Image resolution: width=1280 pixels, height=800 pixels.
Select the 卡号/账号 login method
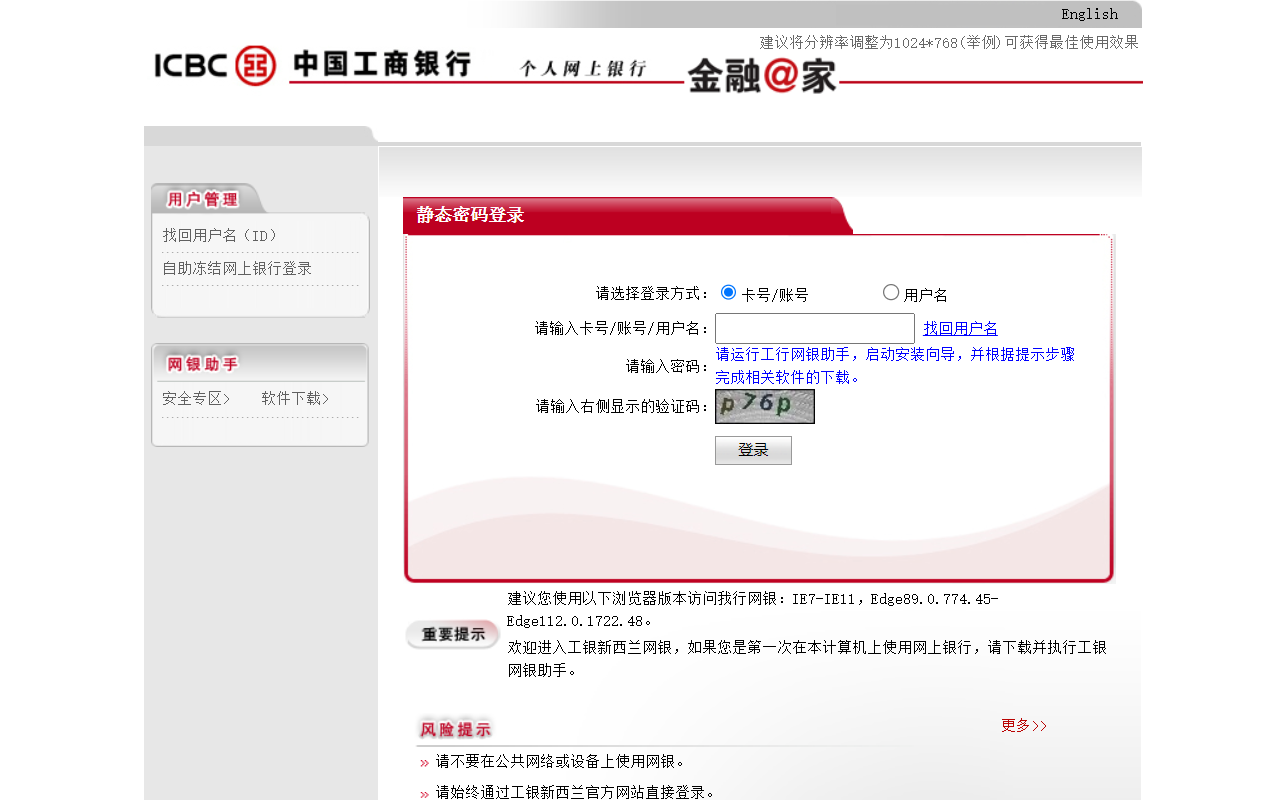pyautogui.click(x=728, y=292)
